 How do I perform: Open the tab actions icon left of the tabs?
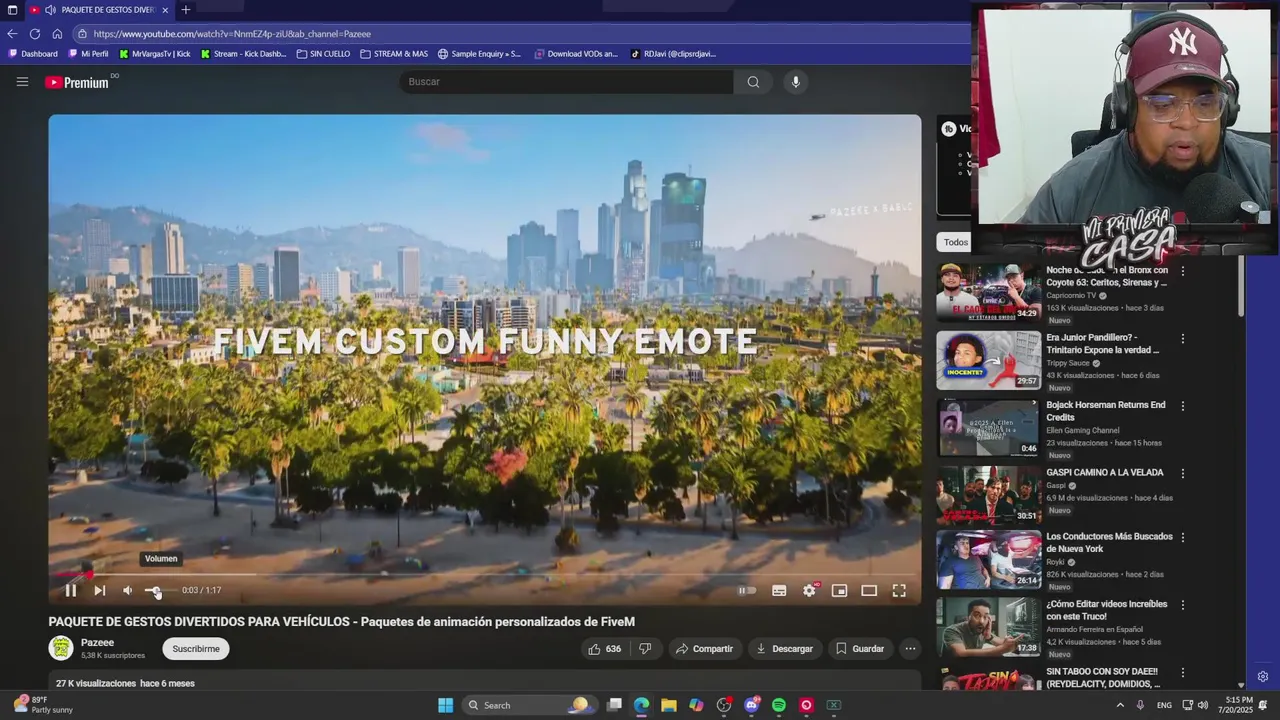point(12,10)
